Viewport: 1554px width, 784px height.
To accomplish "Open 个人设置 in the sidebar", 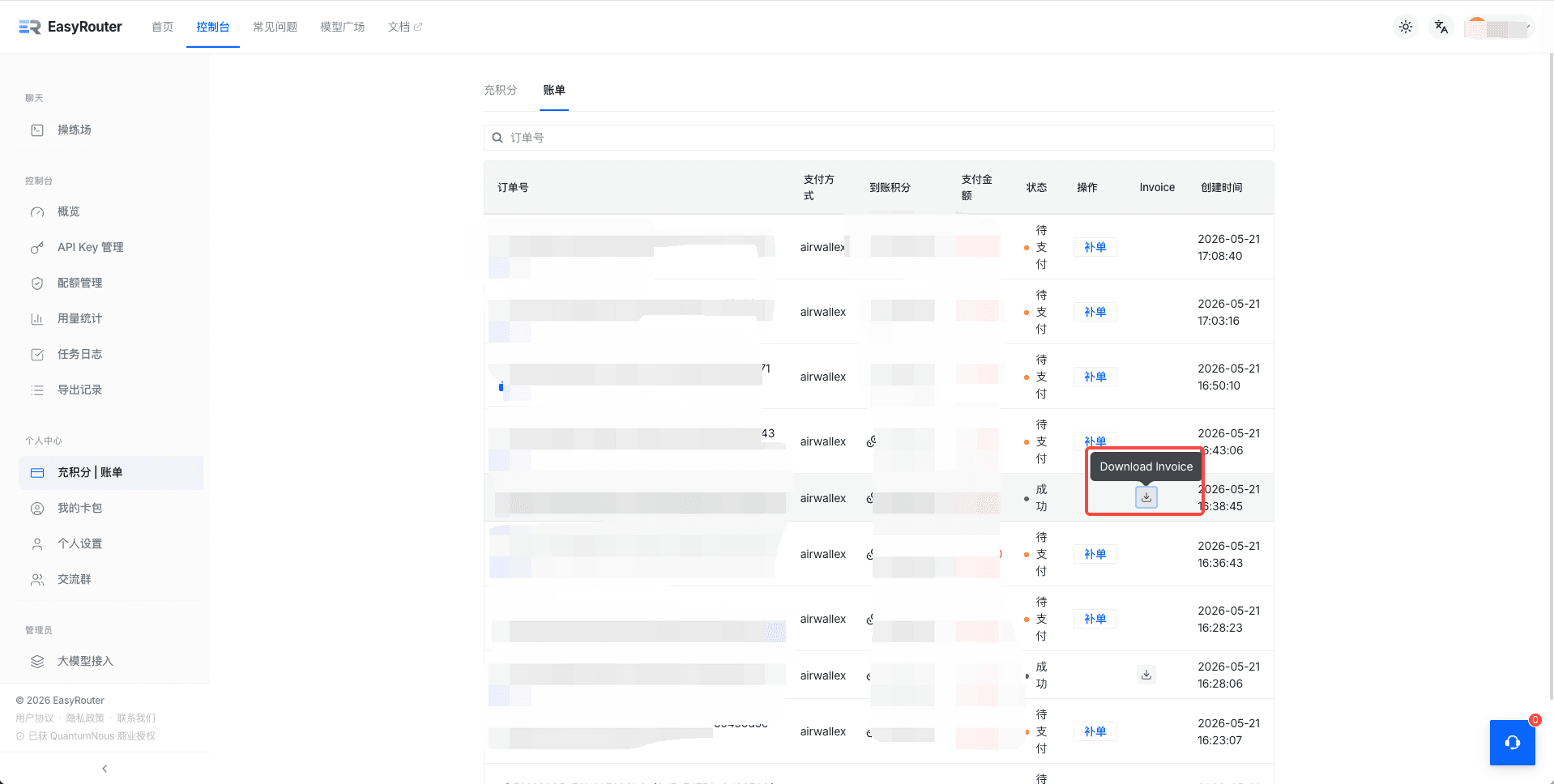I will point(111,543).
